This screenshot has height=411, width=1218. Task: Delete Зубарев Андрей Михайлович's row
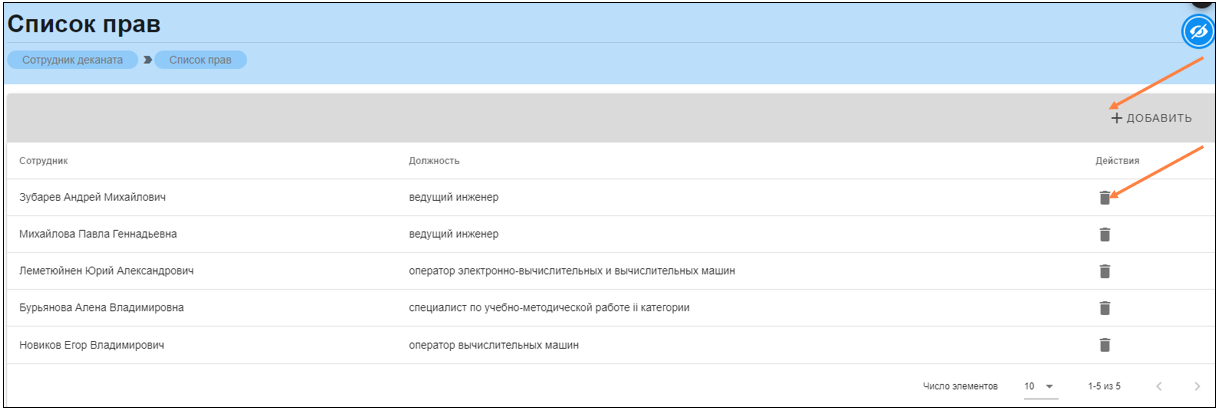coord(1104,198)
